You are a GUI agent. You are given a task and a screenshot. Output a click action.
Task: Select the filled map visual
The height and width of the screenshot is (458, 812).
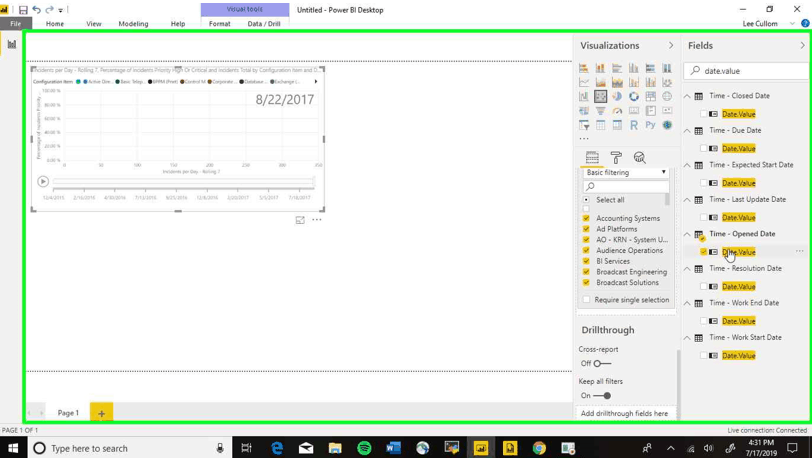pos(584,110)
